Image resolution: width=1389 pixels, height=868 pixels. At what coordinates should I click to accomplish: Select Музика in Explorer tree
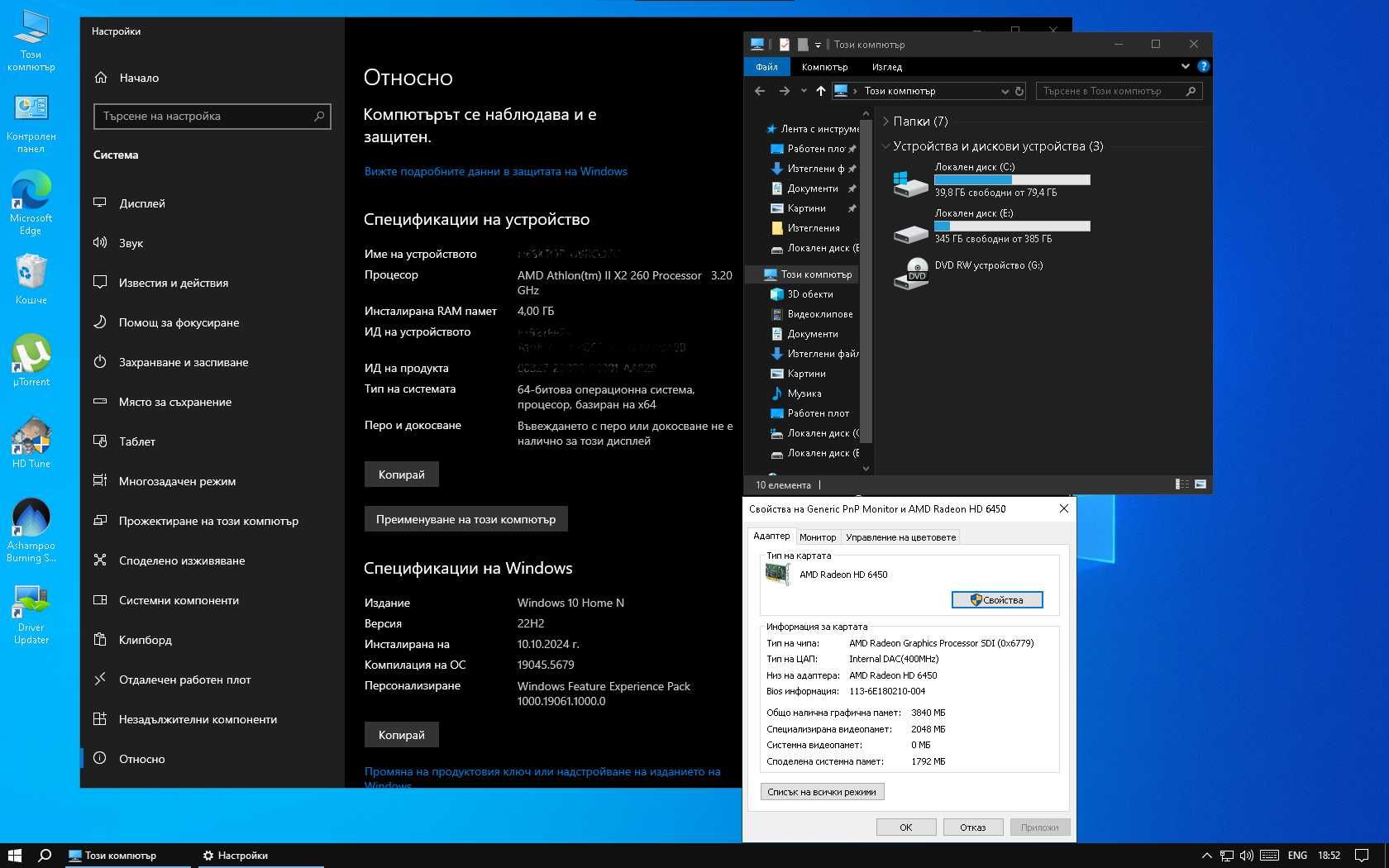coord(803,393)
